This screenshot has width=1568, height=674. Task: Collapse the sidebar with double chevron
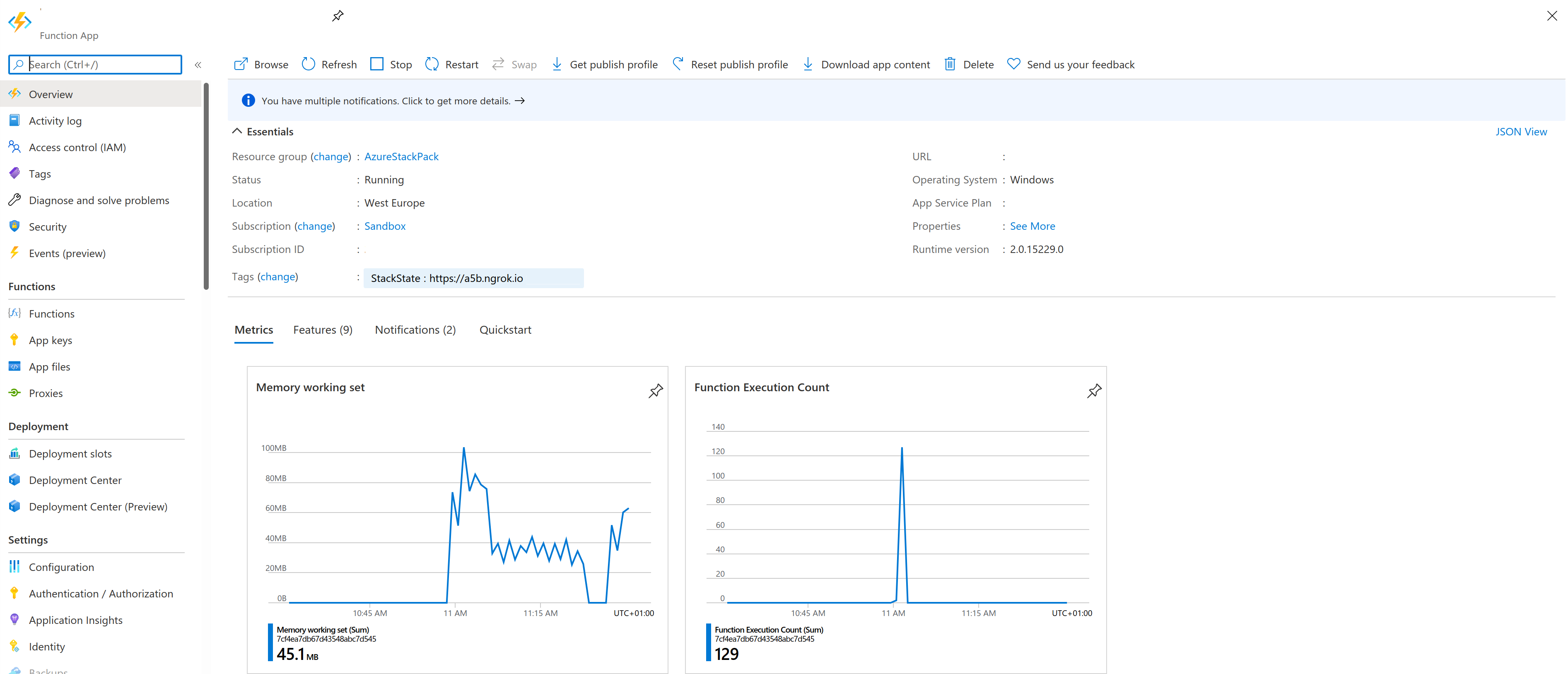pyautogui.click(x=198, y=65)
